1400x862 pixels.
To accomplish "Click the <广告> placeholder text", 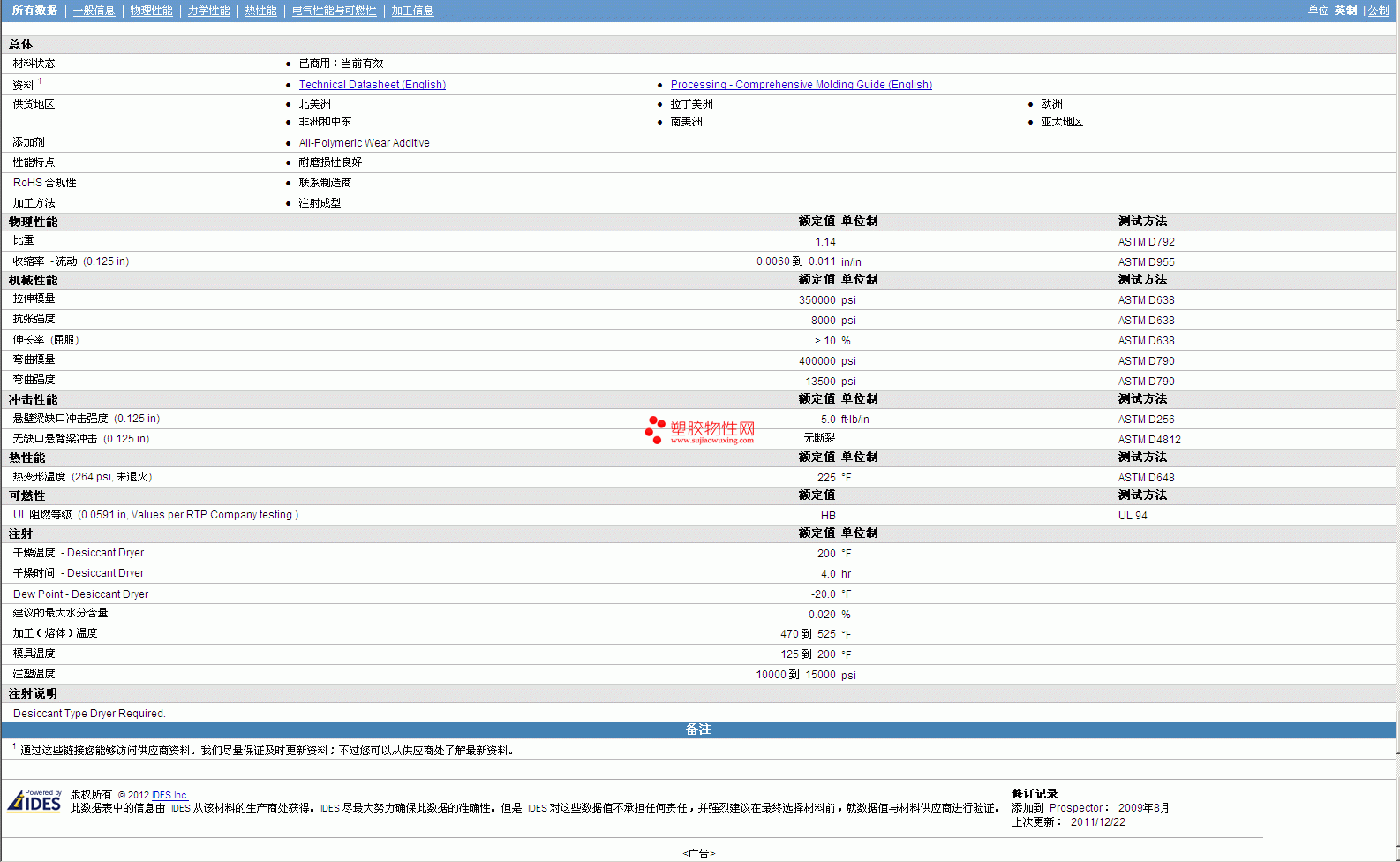I will coord(698,854).
